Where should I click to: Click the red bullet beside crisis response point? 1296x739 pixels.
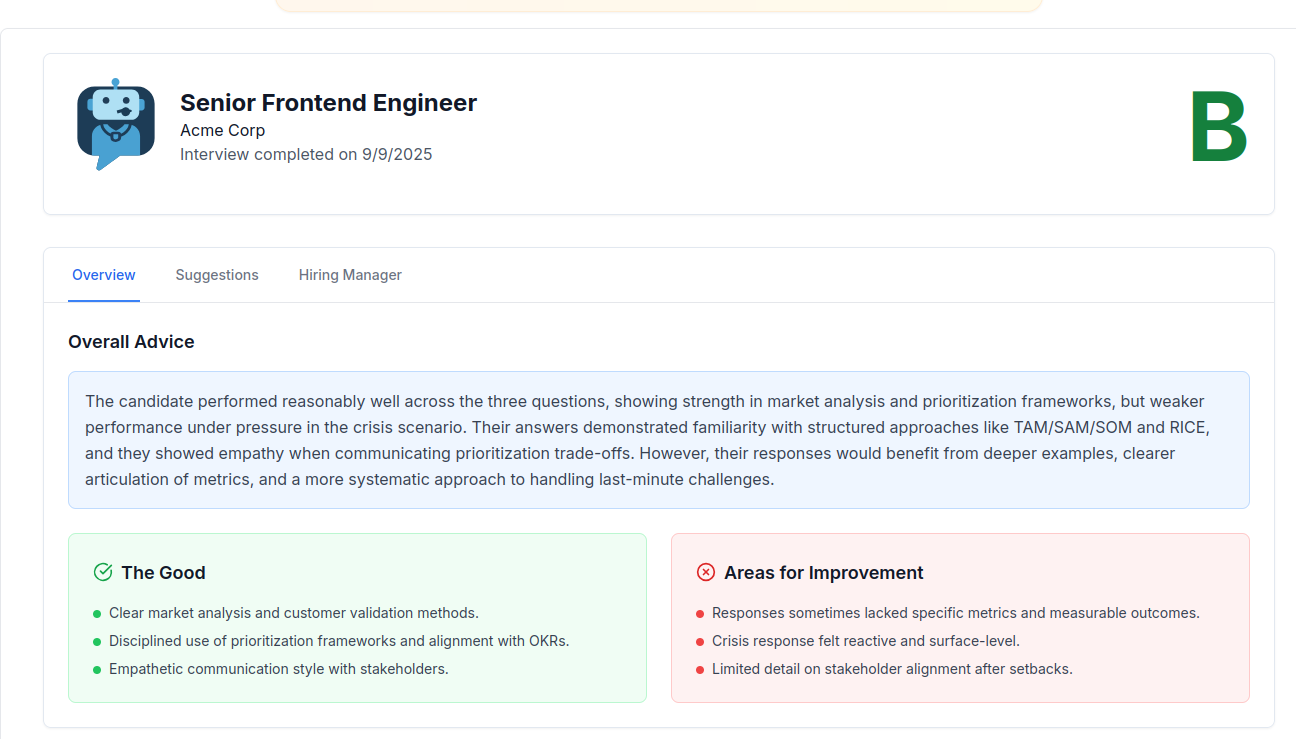point(700,640)
